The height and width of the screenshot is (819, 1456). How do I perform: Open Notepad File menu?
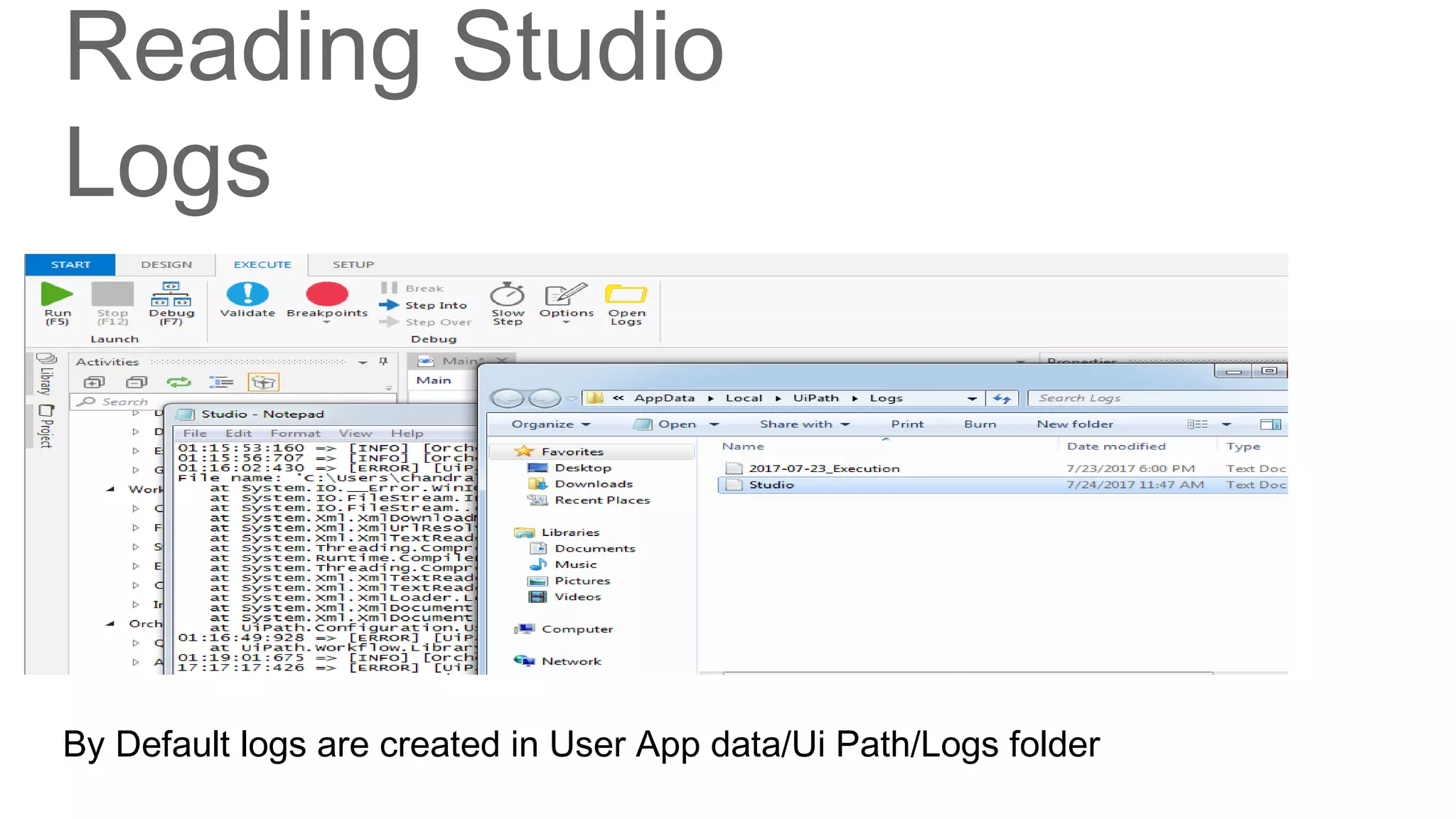(195, 433)
